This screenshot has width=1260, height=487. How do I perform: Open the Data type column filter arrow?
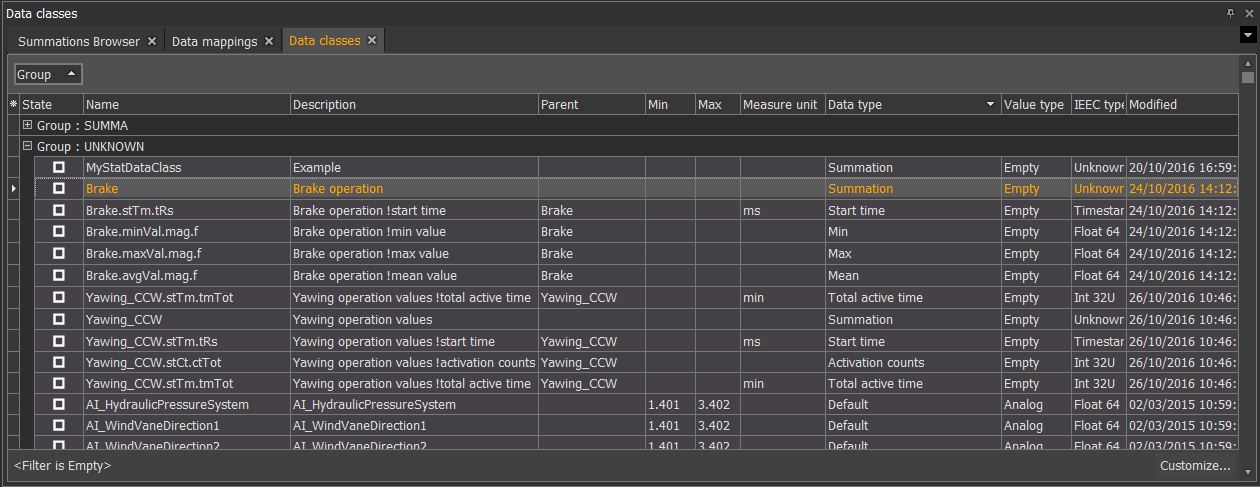coord(991,104)
